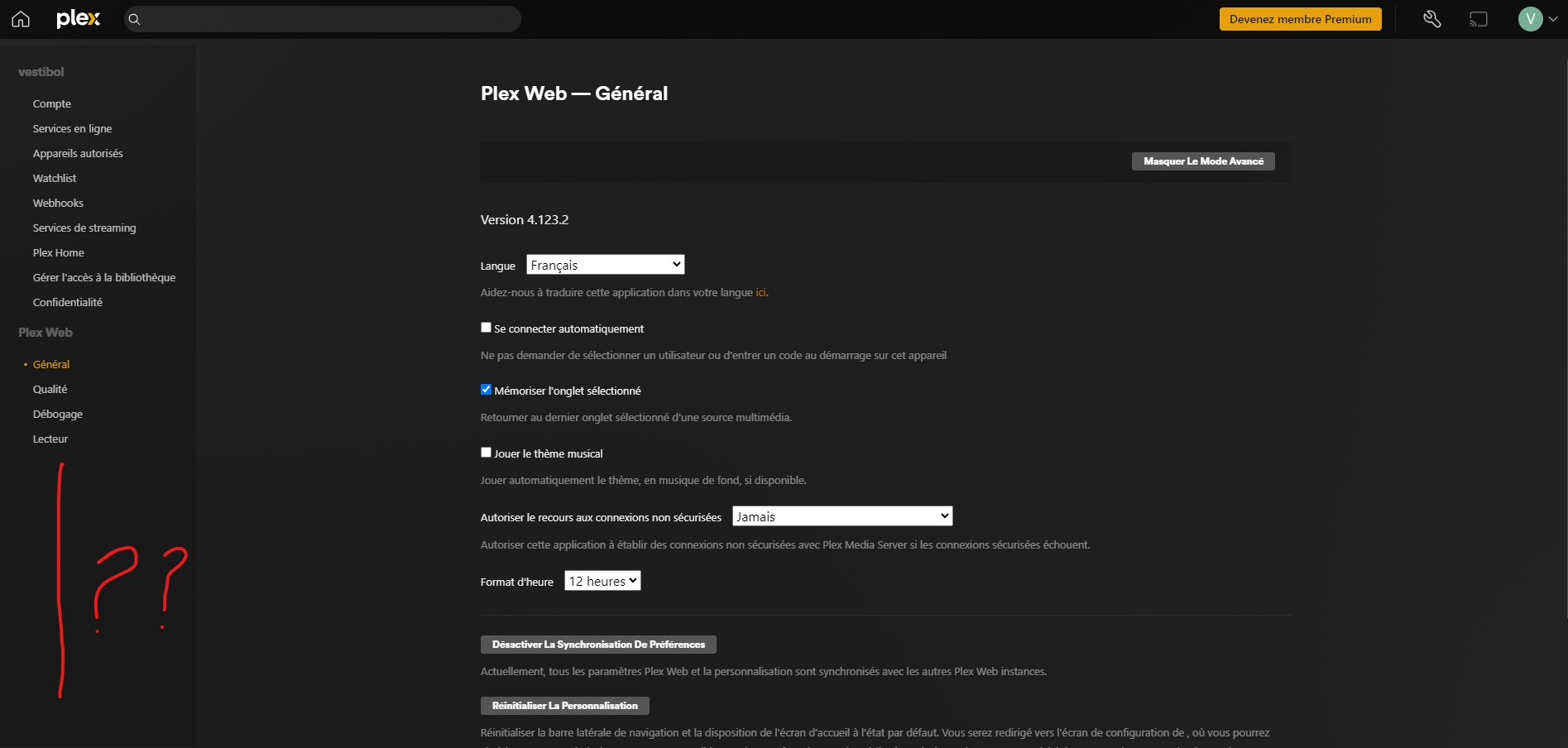The width and height of the screenshot is (1568, 748).
Task: Enable Jouer le thème musical checkbox
Action: (486, 453)
